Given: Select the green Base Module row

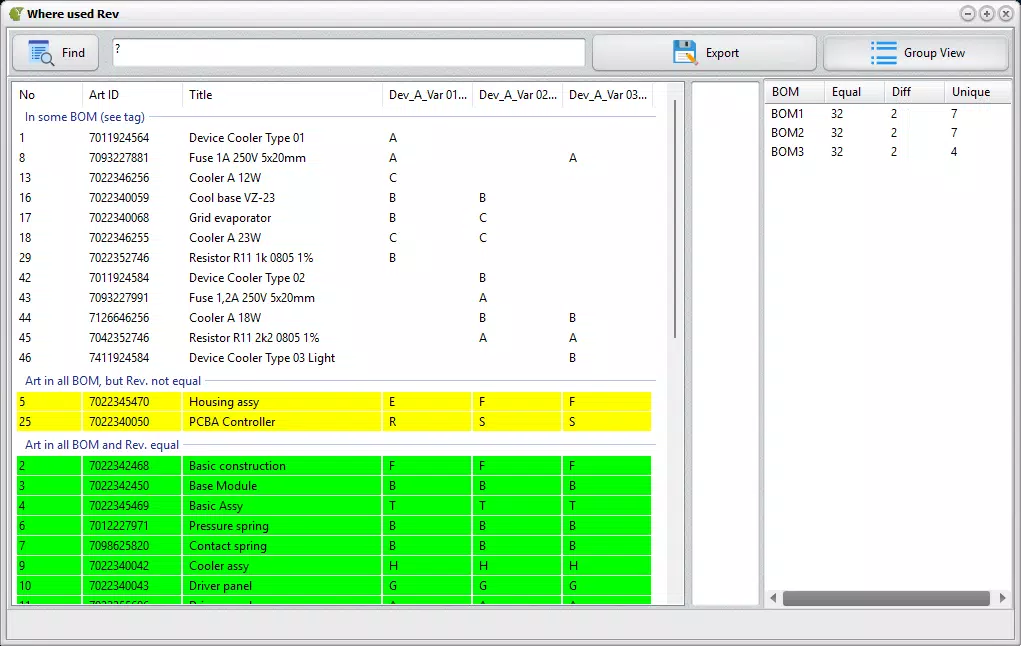Looking at the screenshot, I should 334,486.
